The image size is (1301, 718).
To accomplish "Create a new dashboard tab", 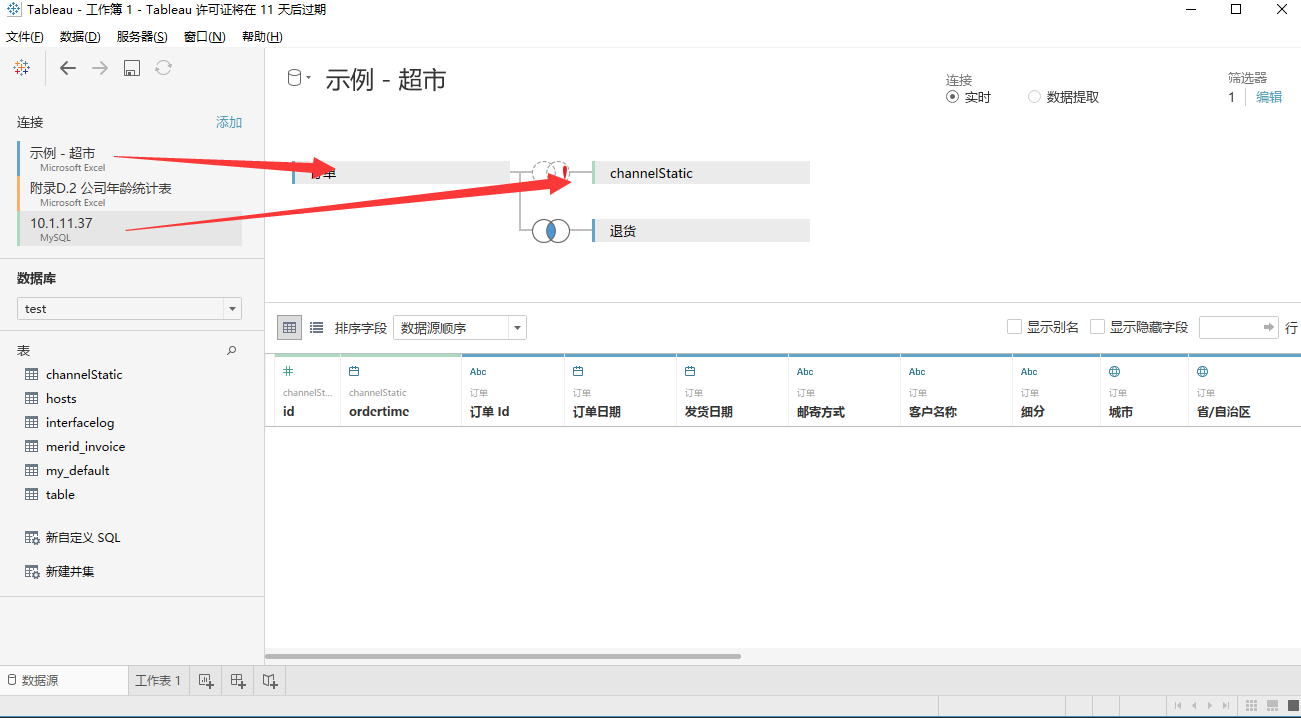I will pyautogui.click(x=238, y=681).
